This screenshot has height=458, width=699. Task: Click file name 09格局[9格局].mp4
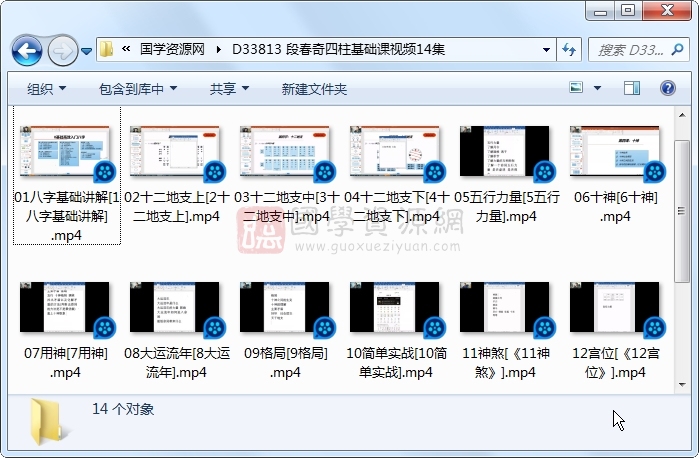coord(285,363)
